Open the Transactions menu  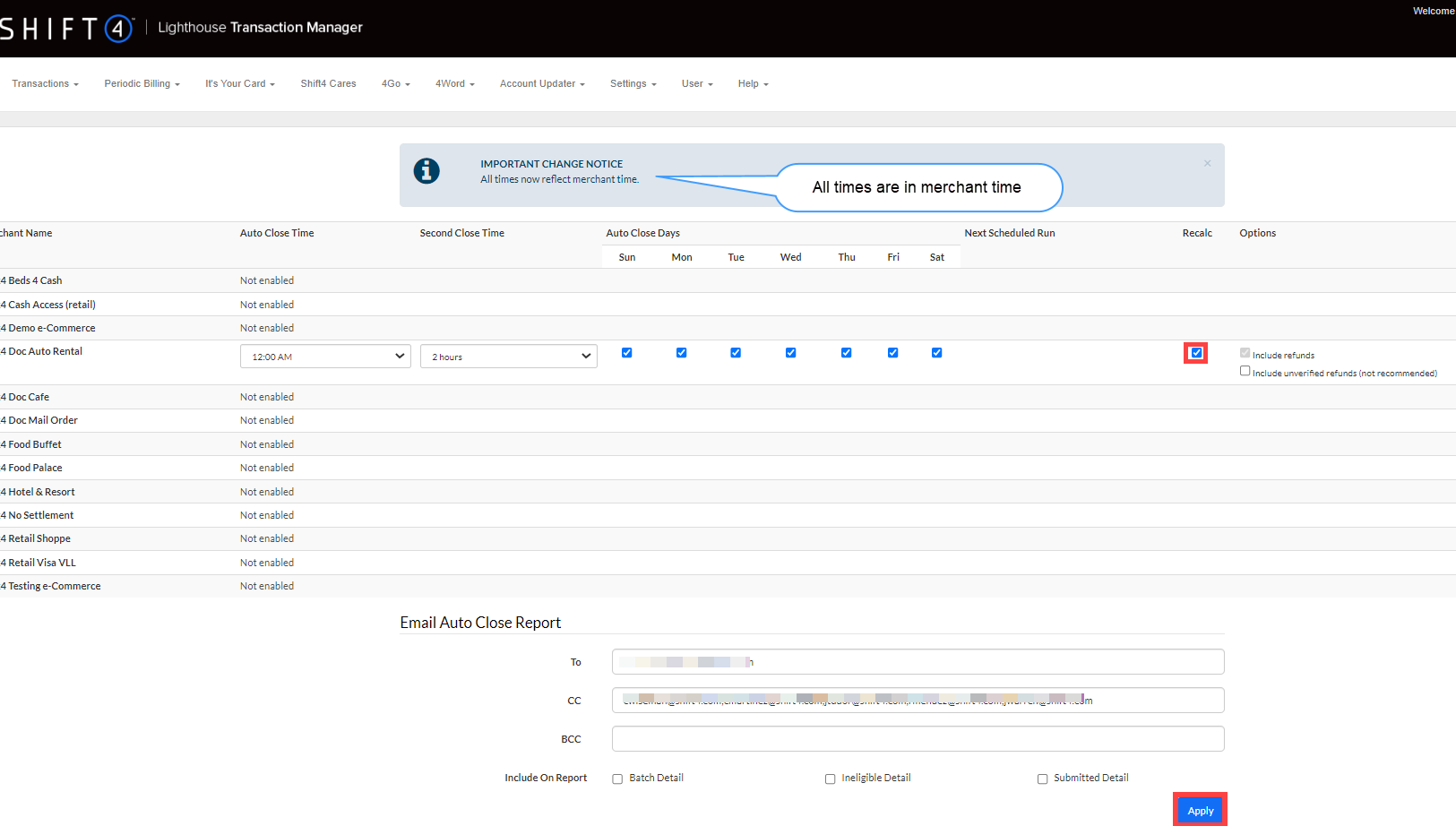point(45,84)
